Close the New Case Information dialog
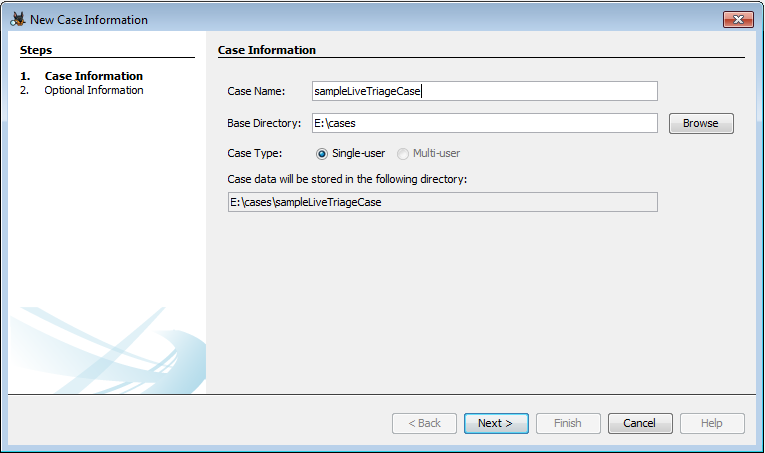 click(737, 19)
